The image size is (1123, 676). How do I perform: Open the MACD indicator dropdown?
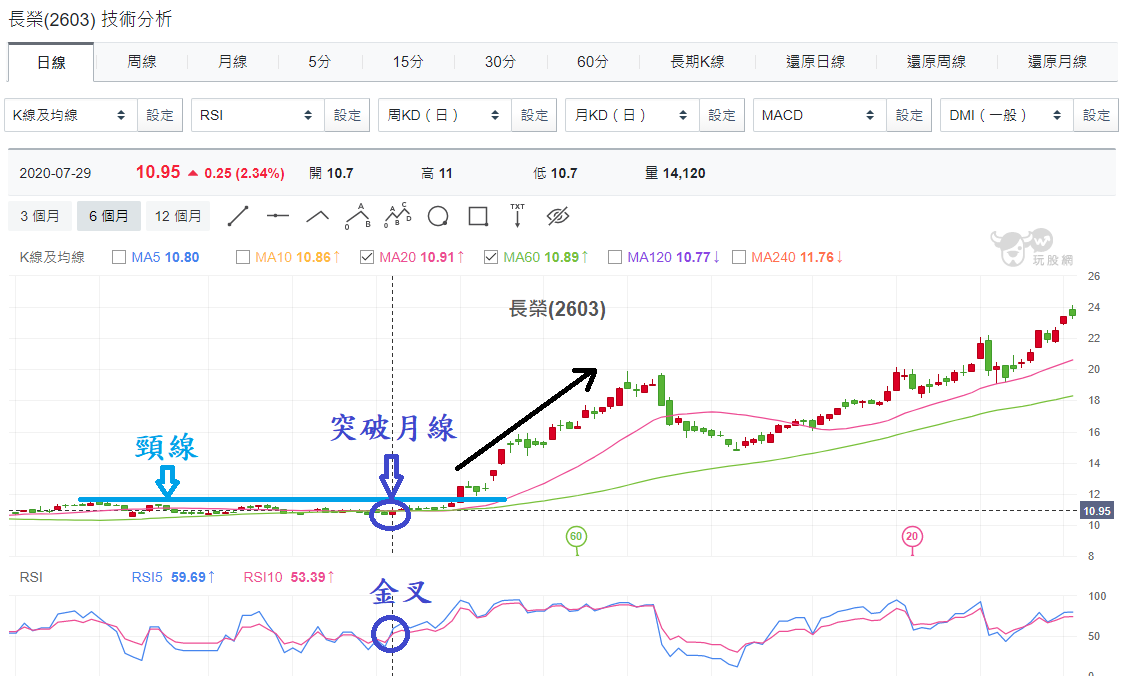coord(819,115)
